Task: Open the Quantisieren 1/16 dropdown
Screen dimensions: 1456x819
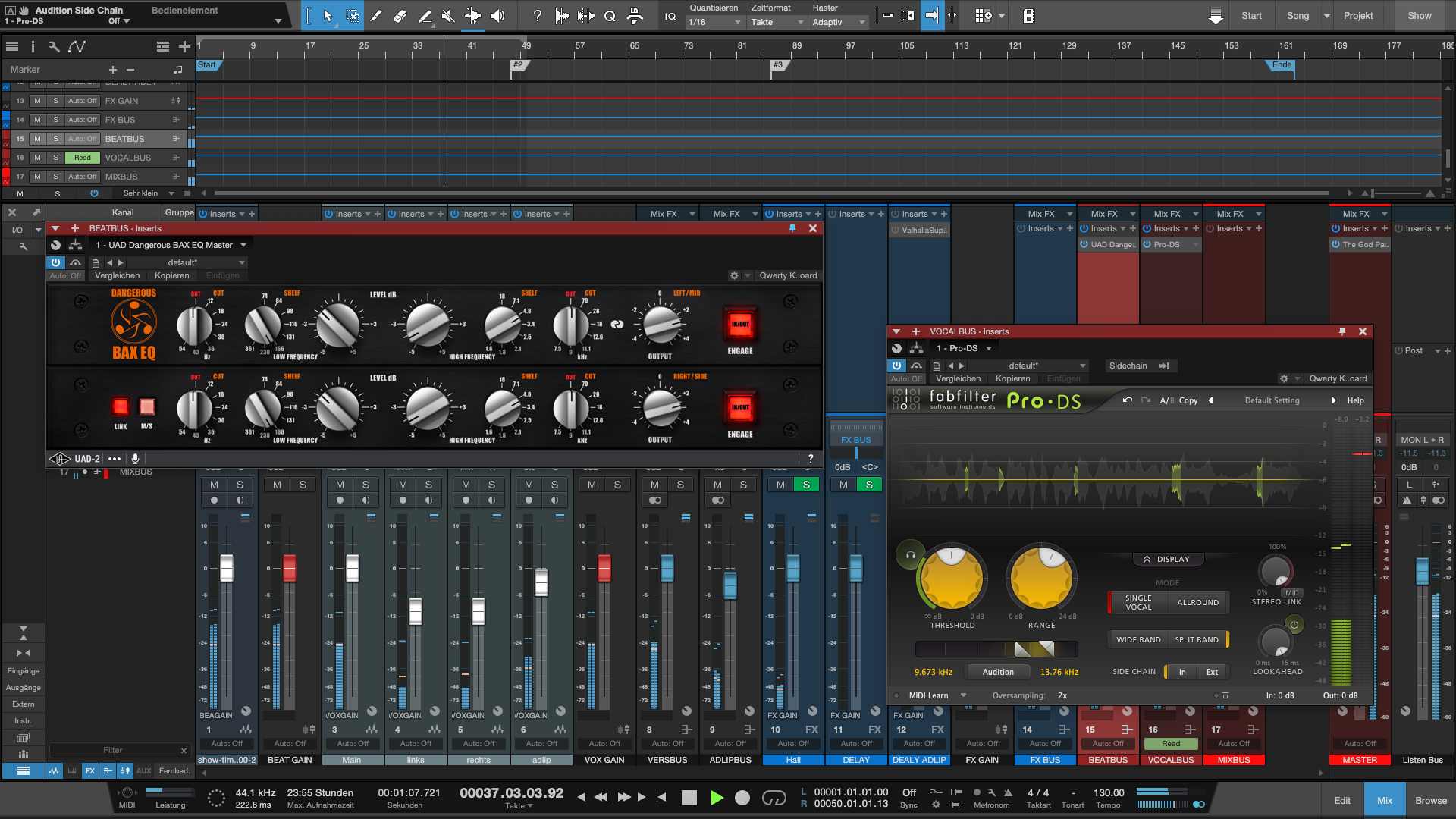Action: point(714,22)
